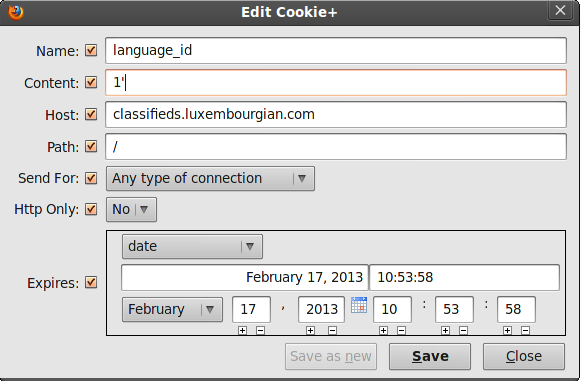Toggle the Content checkbox
Image resolution: width=581 pixels, height=381 pixels.
tap(91, 82)
